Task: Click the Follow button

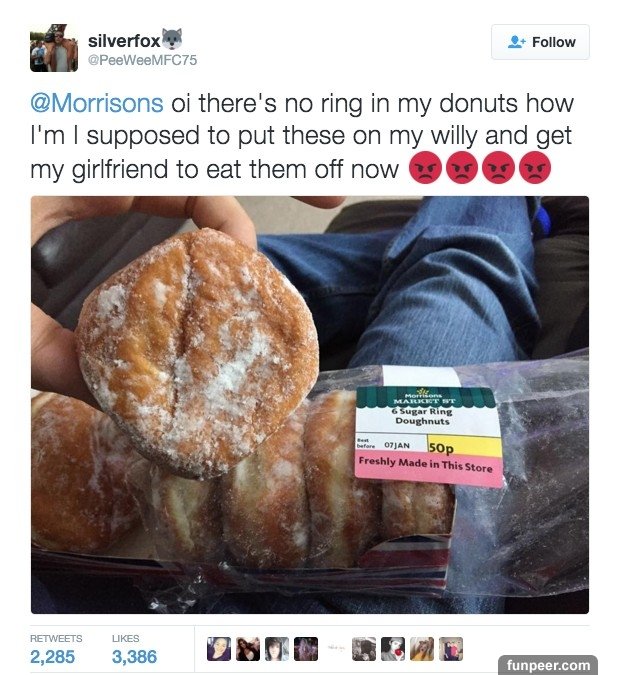Action: [540, 42]
